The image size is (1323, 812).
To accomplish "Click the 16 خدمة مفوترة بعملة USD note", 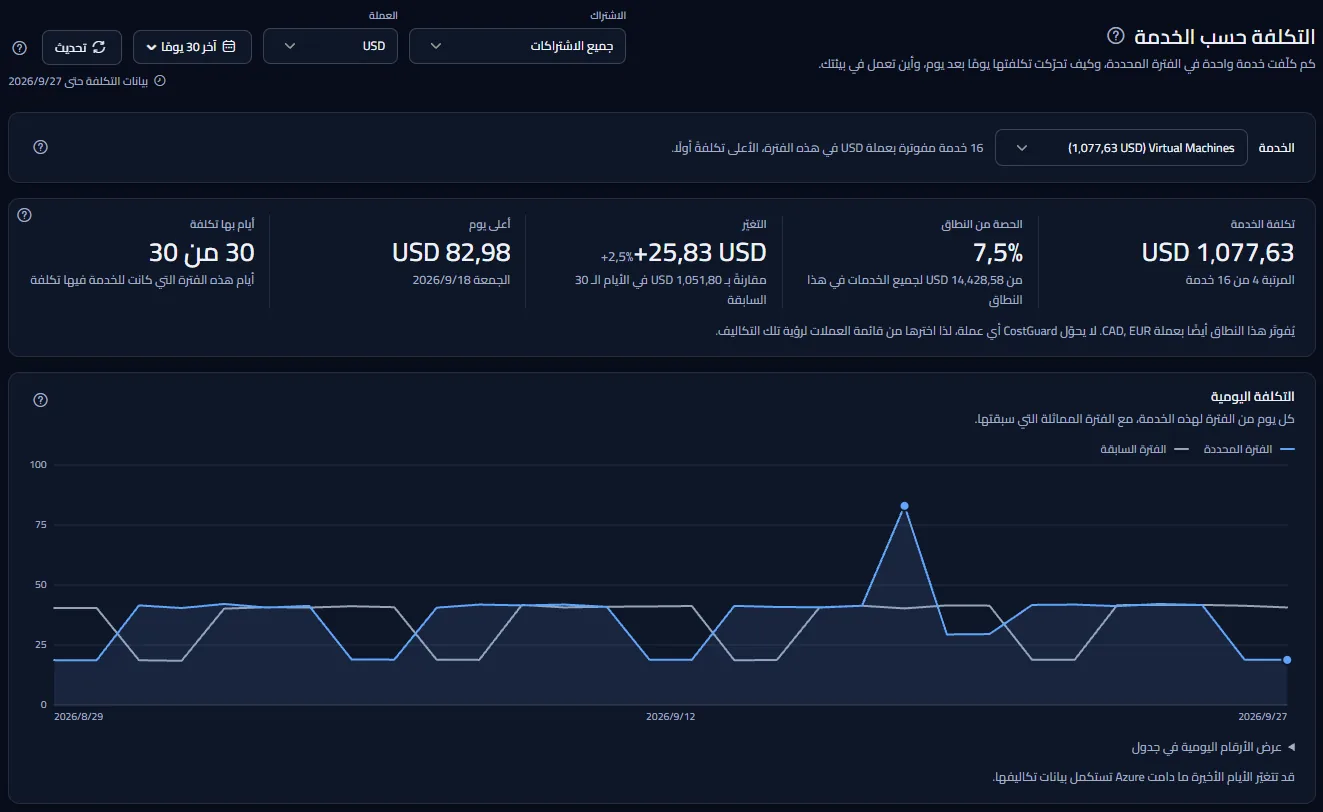I will [828, 148].
